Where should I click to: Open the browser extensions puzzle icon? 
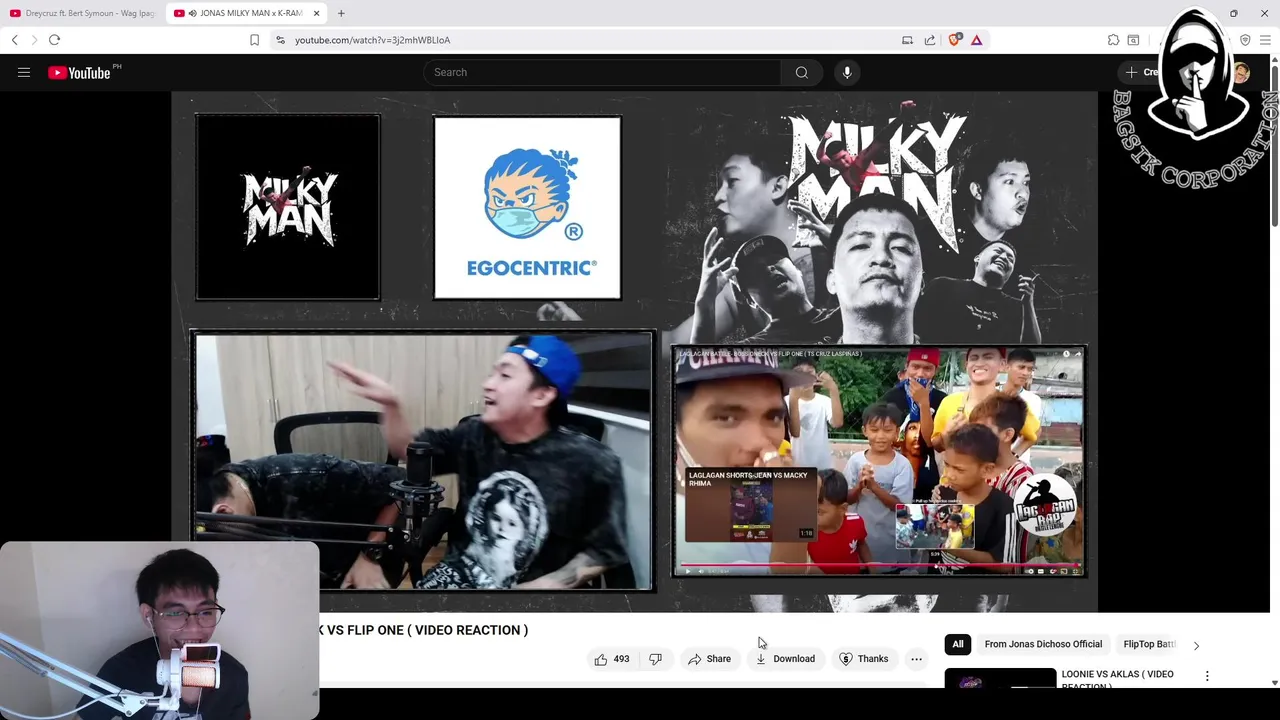pyautogui.click(x=1113, y=40)
